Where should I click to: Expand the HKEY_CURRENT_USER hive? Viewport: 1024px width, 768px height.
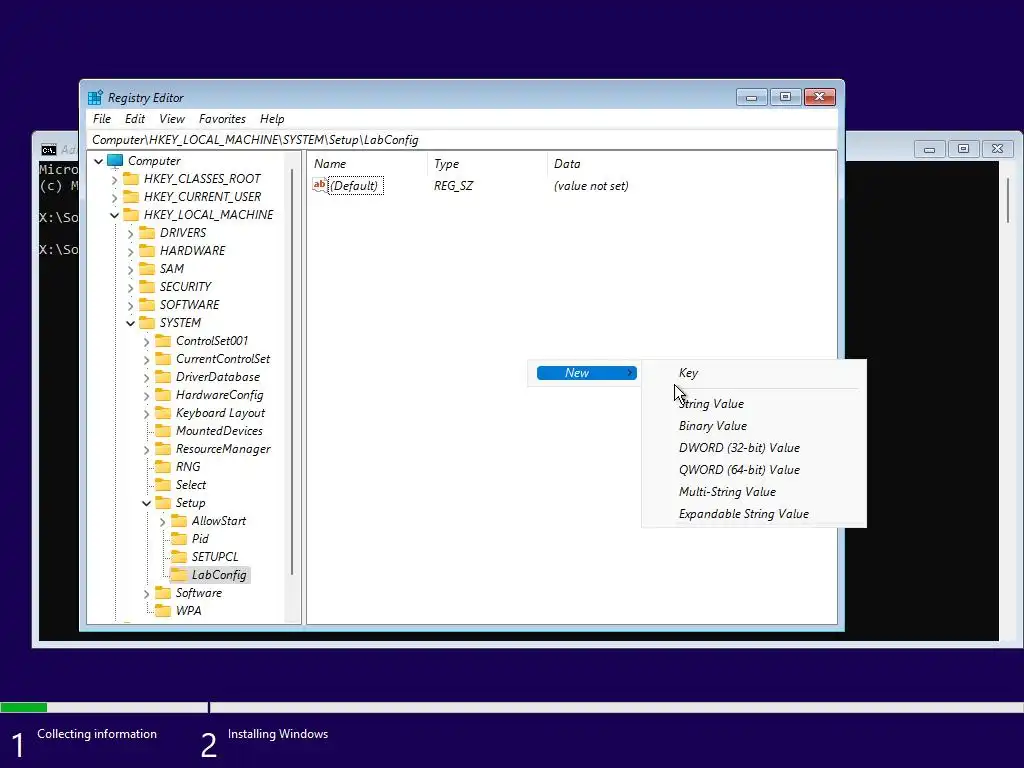pyautogui.click(x=115, y=197)
